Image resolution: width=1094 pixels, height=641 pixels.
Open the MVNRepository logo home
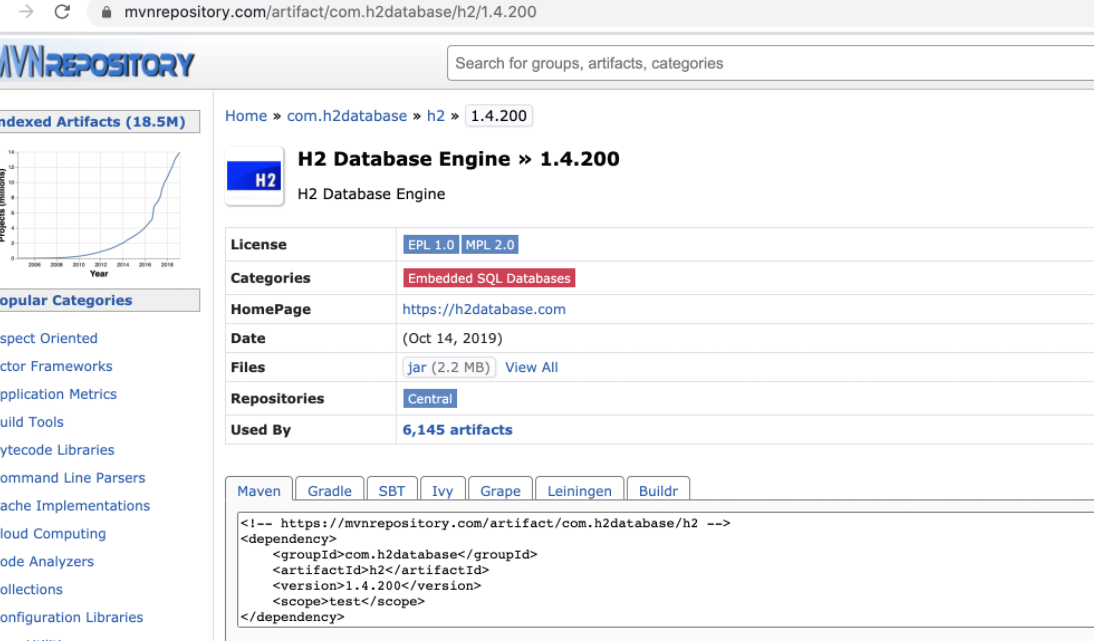[97, 63]
